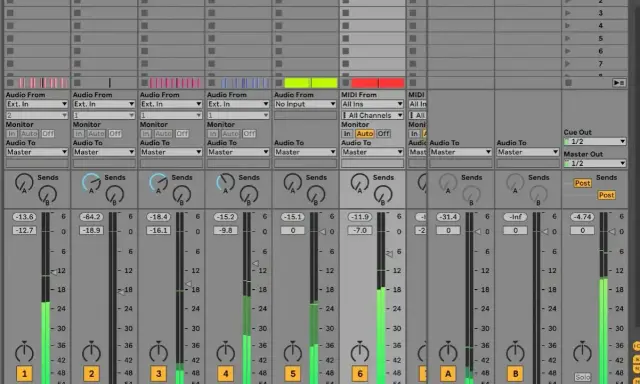
Task: Toggle return track A activator
Action: (x=448, y=373)
